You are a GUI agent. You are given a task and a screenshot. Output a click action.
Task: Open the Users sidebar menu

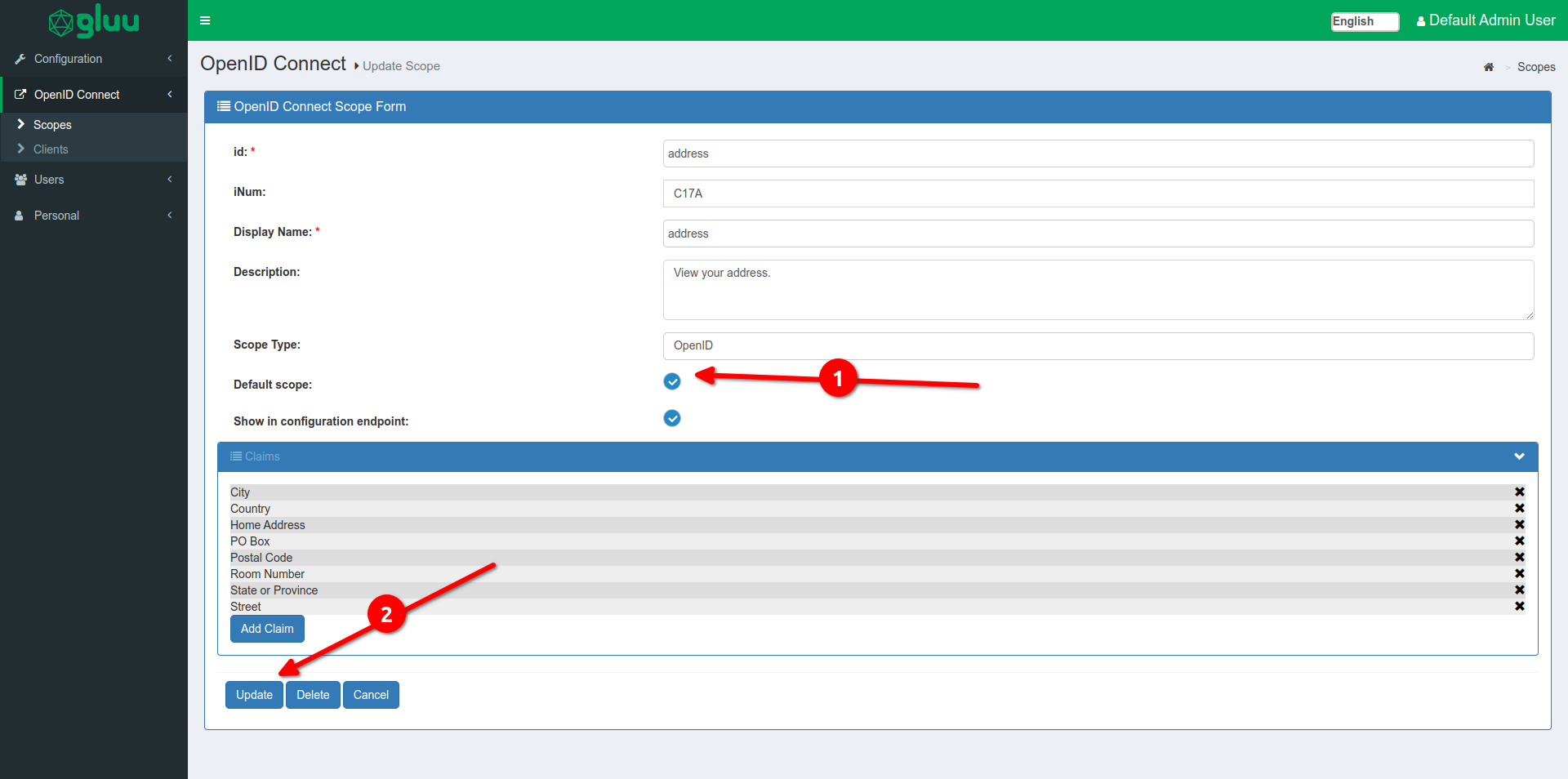coord(94,180)
